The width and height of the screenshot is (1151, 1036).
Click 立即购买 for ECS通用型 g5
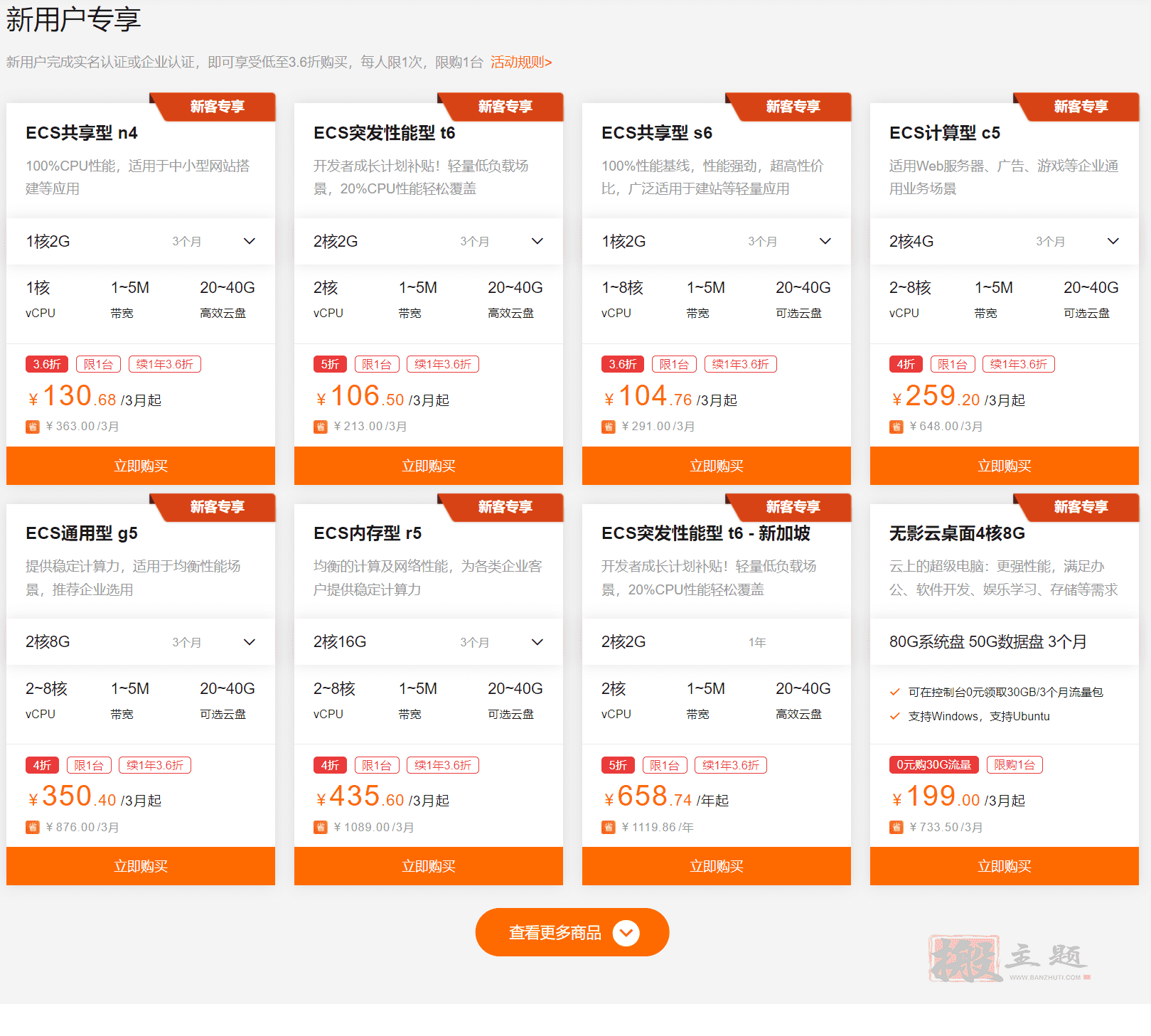click(141, 866)
